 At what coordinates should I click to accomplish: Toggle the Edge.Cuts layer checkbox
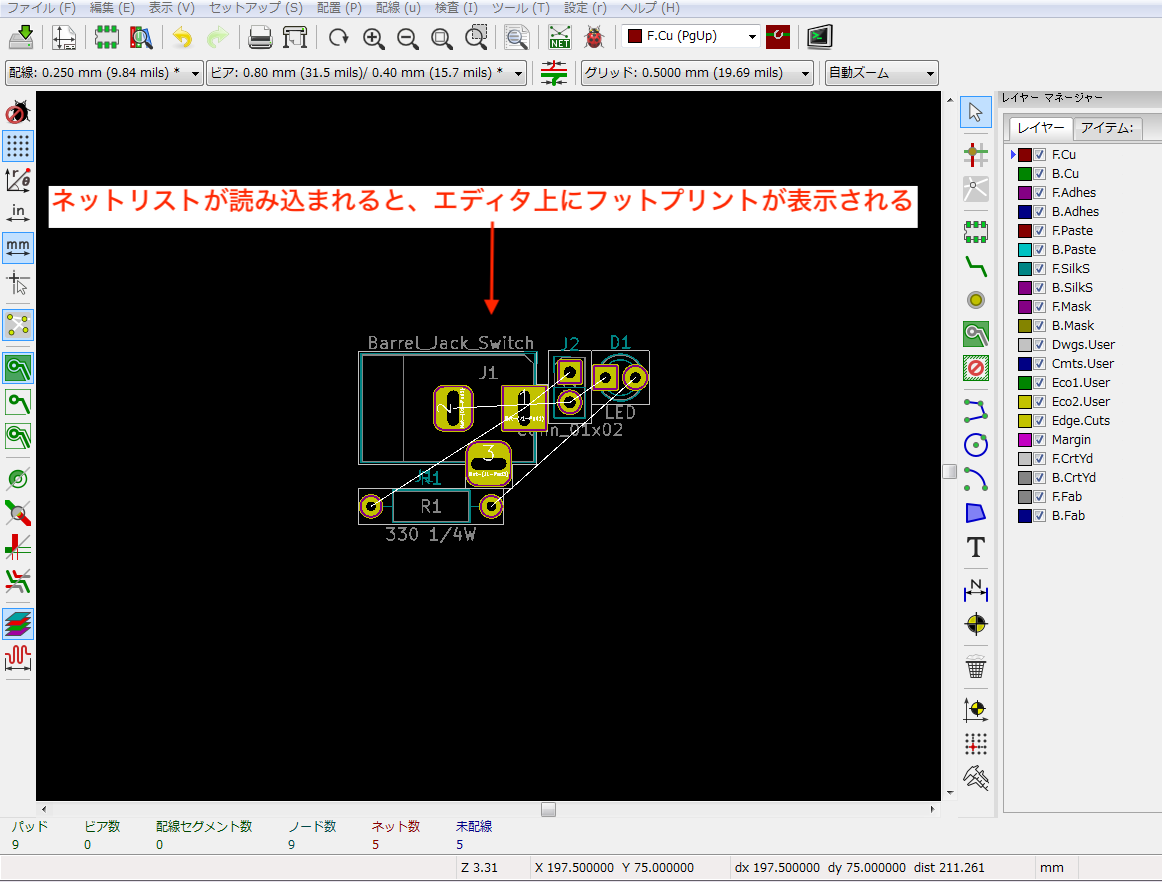(1040, 420)
